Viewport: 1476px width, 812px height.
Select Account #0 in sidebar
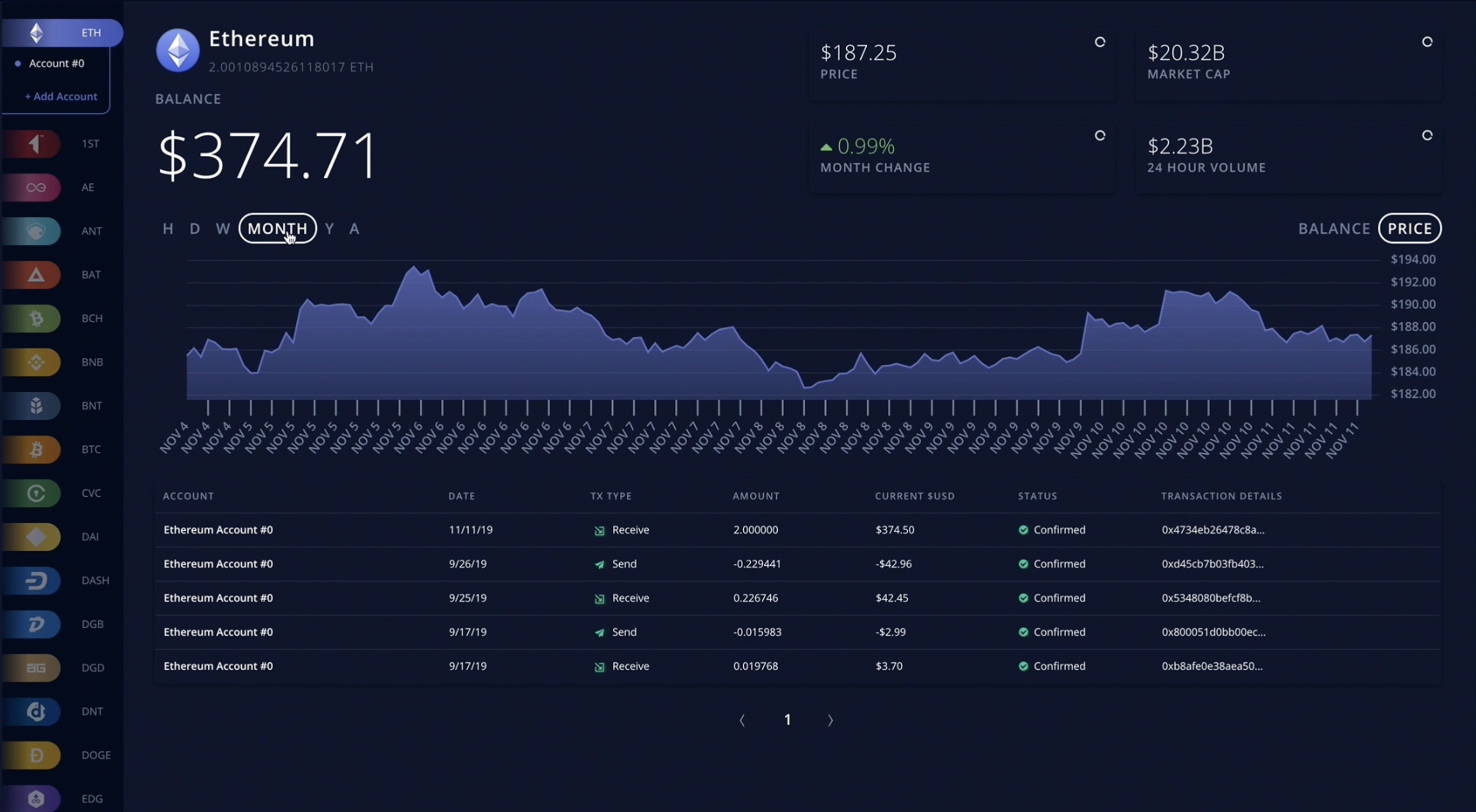[56, 63]
